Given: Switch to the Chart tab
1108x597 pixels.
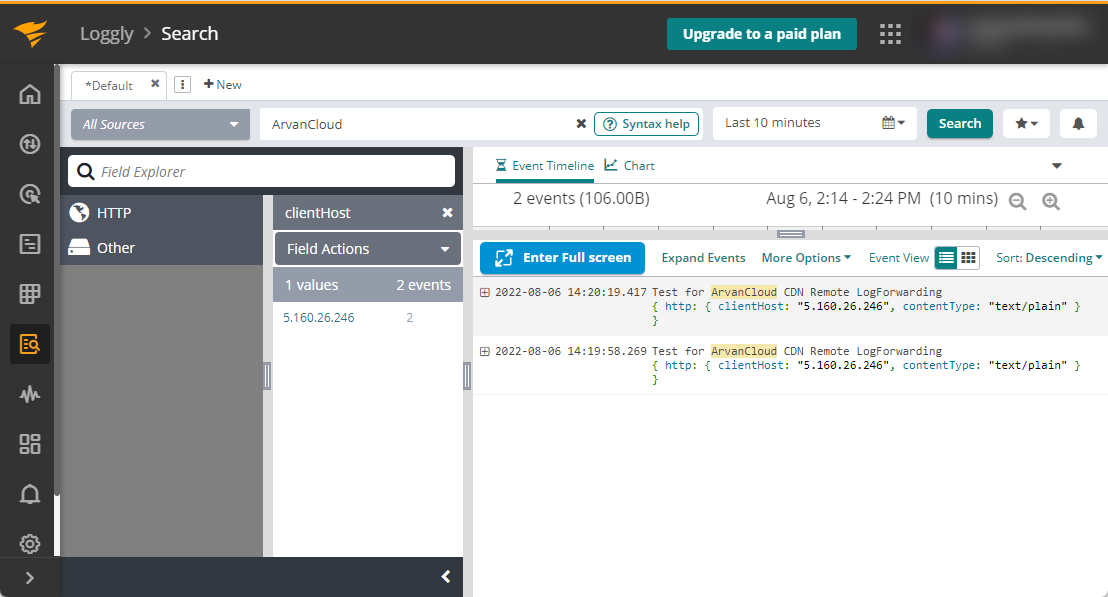Looking at the screenshot, I should click(630, 165).
